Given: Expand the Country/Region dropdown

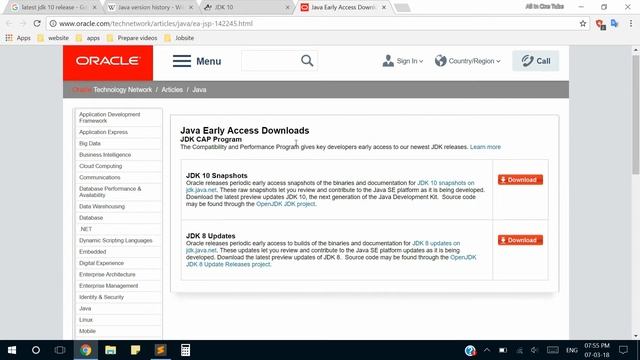Looking at the screenshot, I should click(498, 61).
